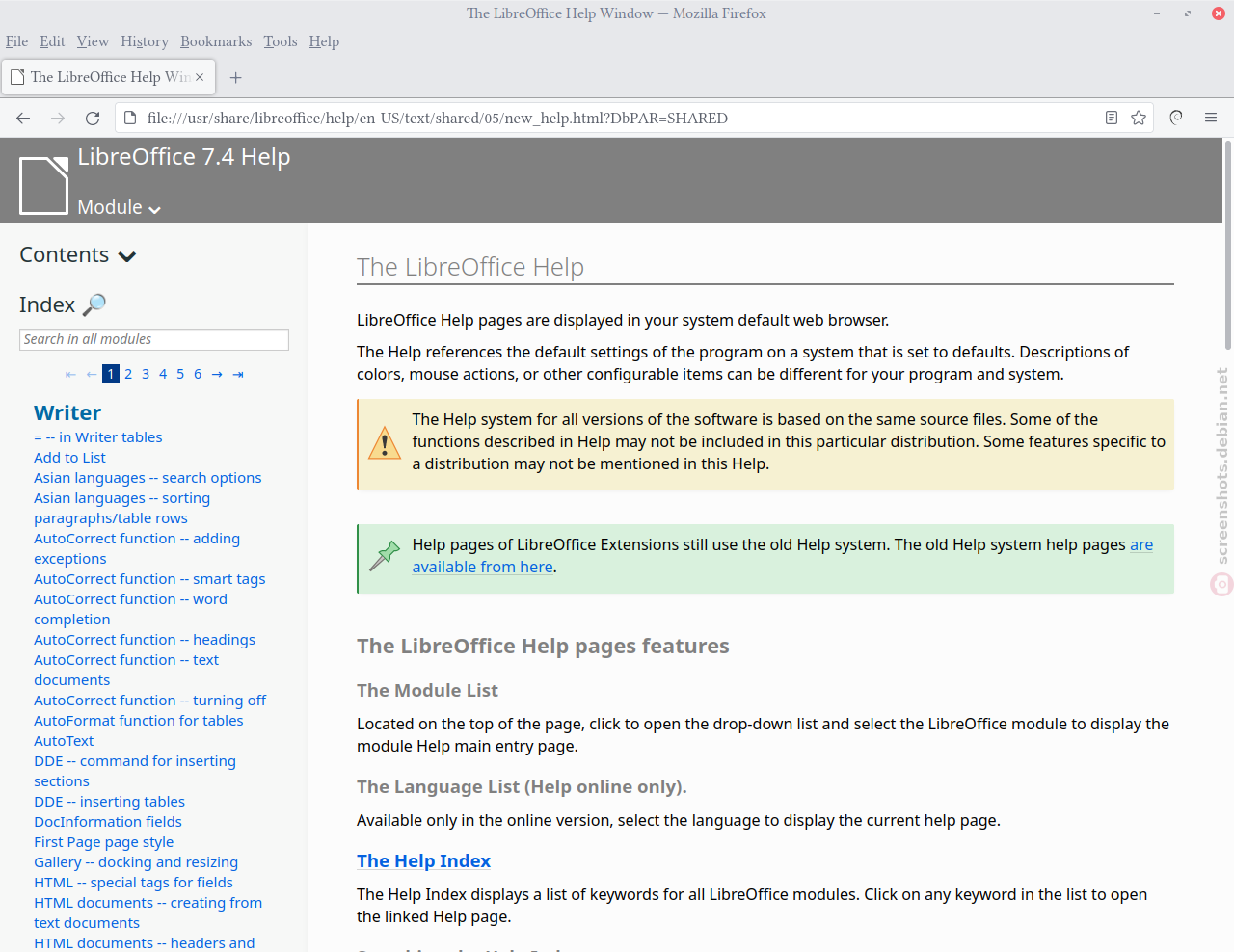Open the Bookmarks menu
Image resolution: width=1234 pixels, height=952 pixels.
click(x=216, y=41)
